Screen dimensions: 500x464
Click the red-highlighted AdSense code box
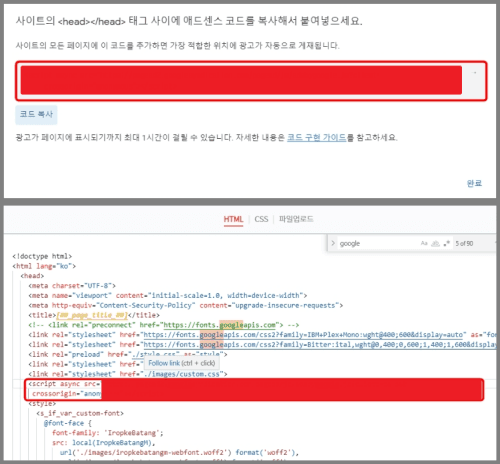[x=251, y=81]
